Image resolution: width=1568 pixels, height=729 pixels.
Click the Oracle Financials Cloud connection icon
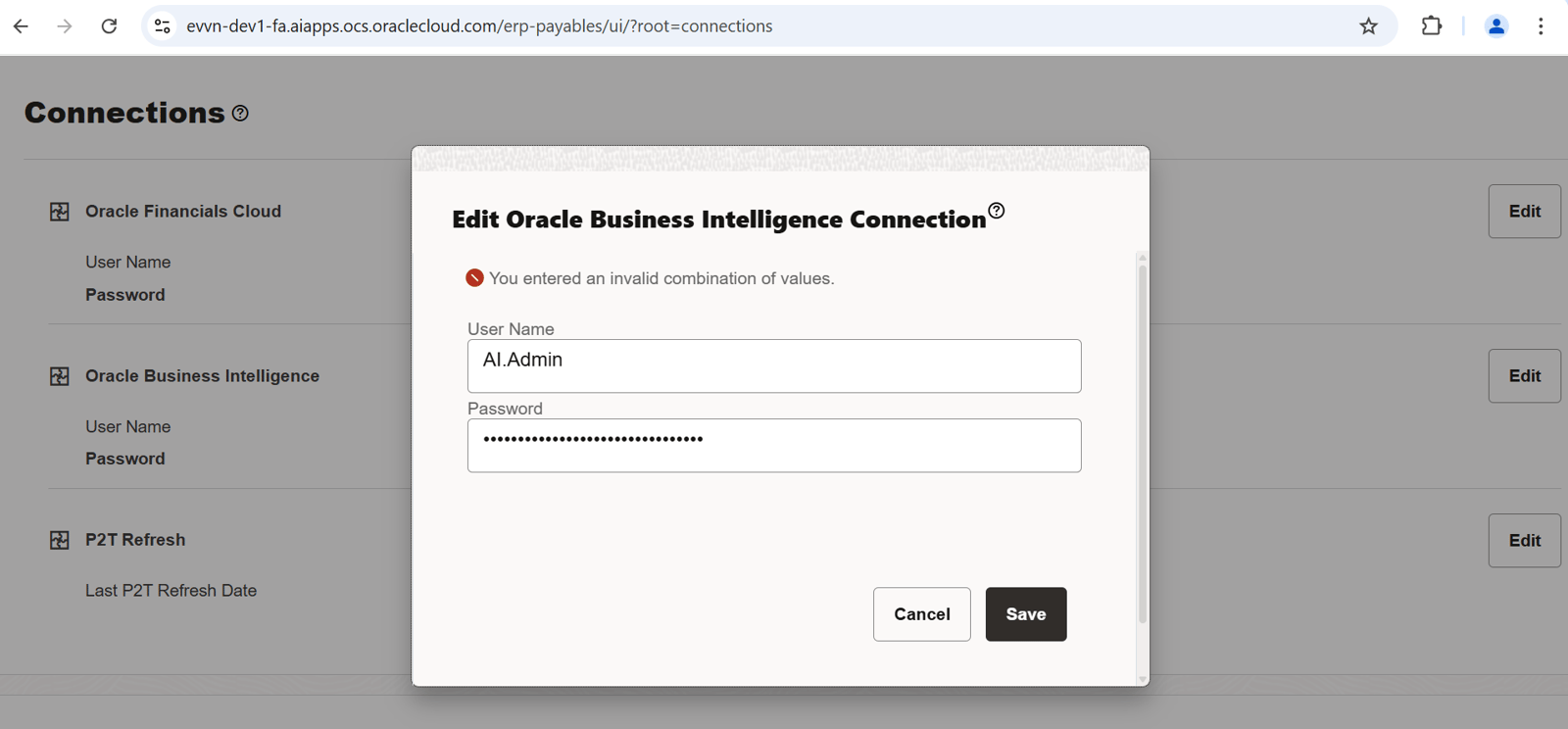[x=60, y=212]
